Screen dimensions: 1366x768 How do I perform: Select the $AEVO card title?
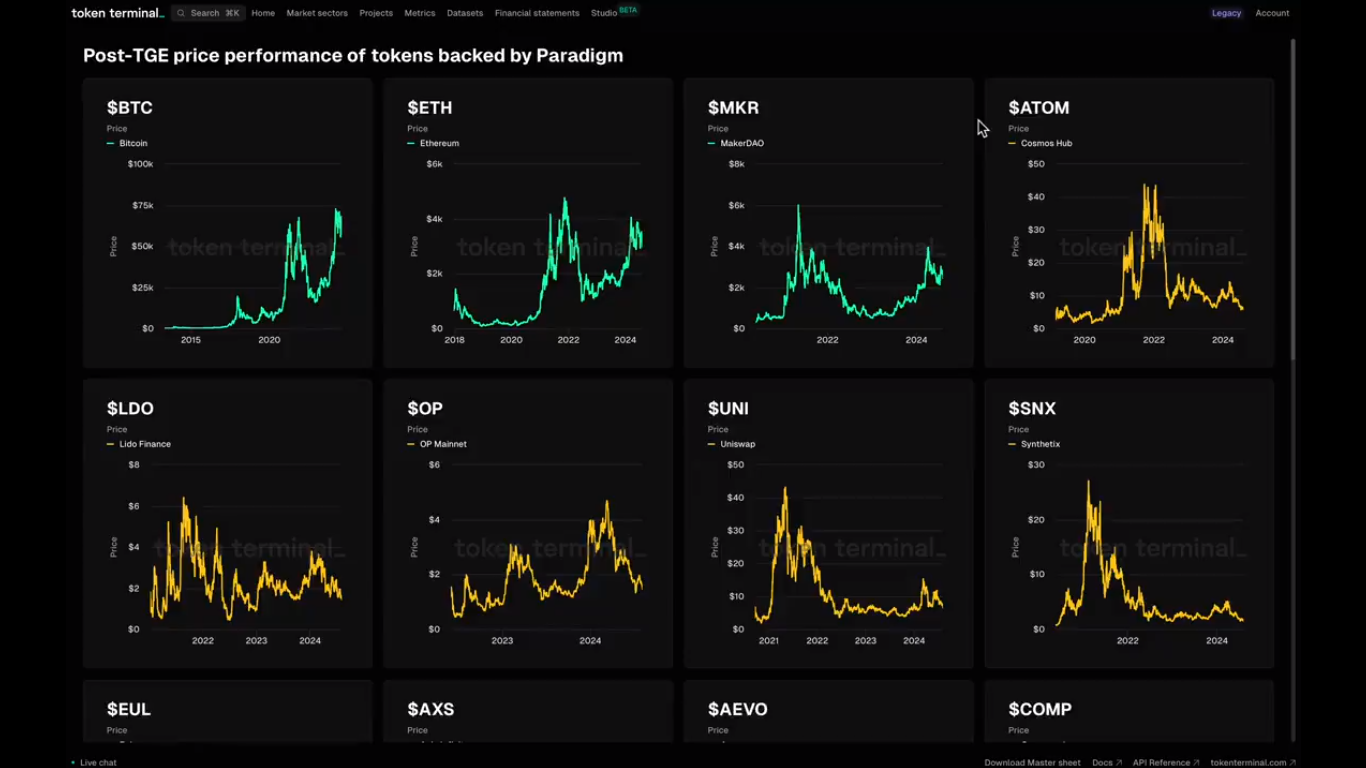[x=738, y=710]
